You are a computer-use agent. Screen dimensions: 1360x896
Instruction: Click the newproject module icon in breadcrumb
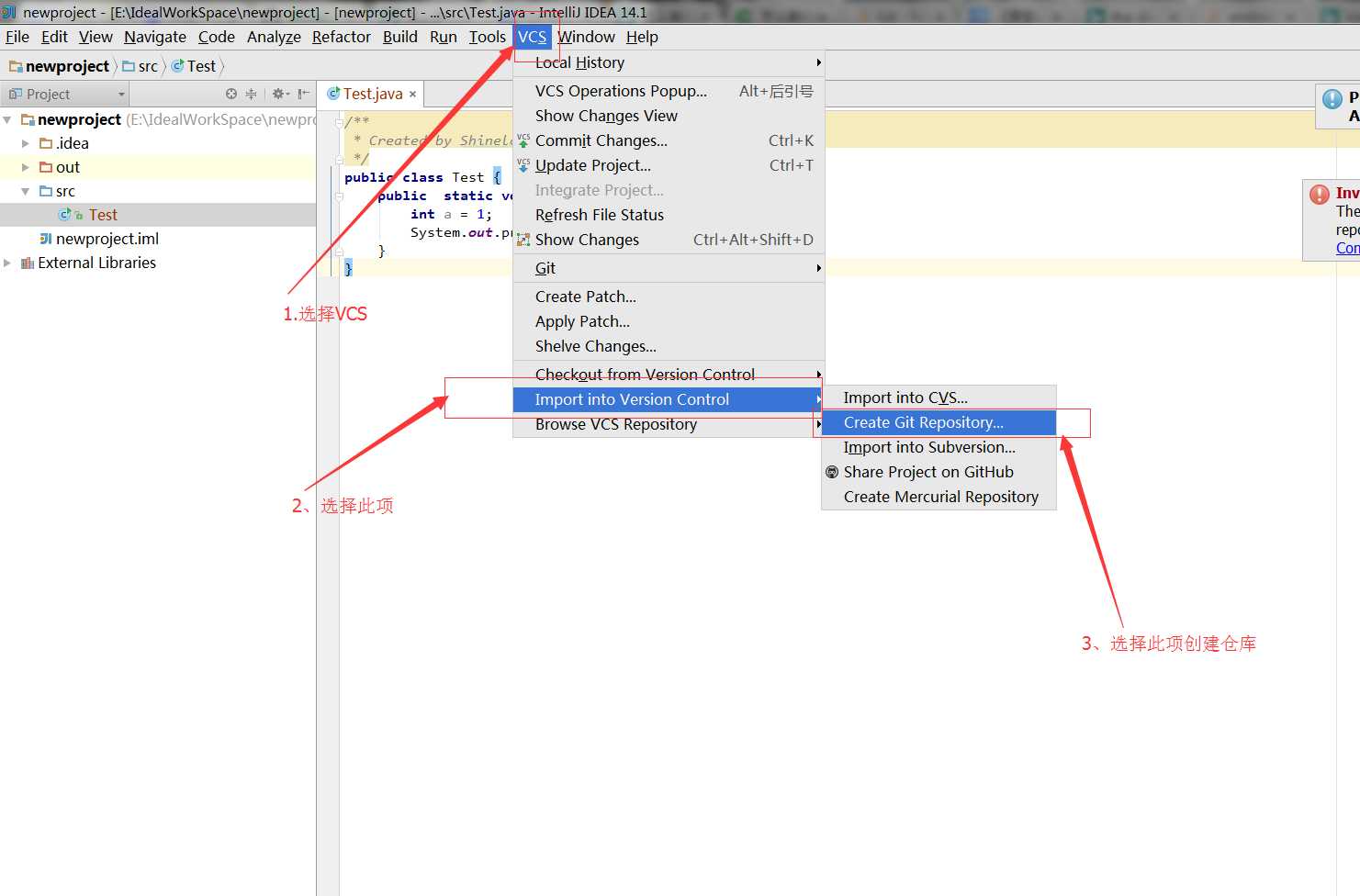click(16, 66)
